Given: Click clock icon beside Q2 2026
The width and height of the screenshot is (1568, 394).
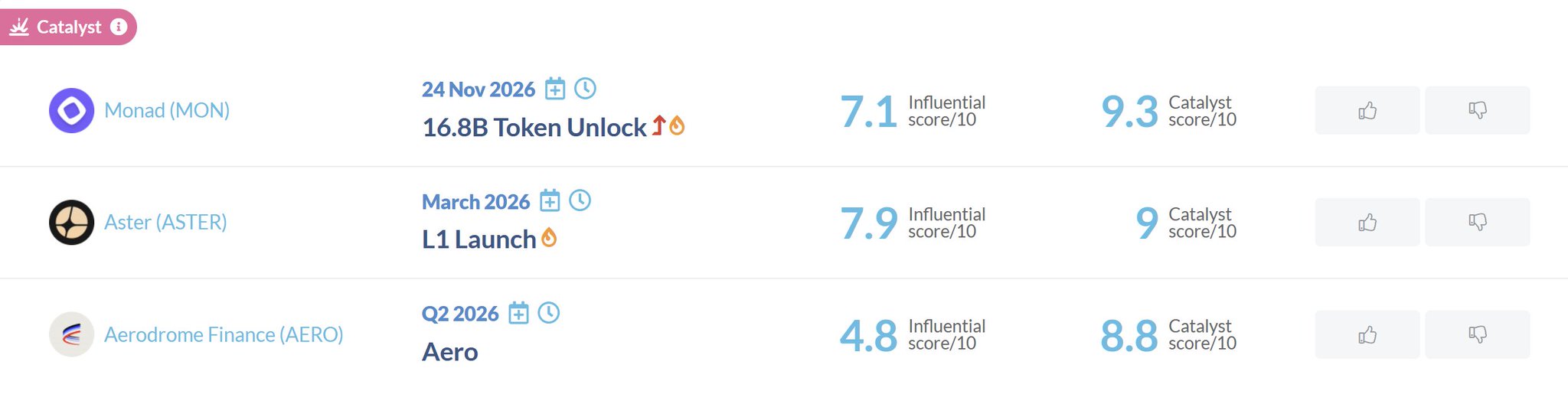Looking at the screenshot, I should pyautogui.click(x=548, y=312).
